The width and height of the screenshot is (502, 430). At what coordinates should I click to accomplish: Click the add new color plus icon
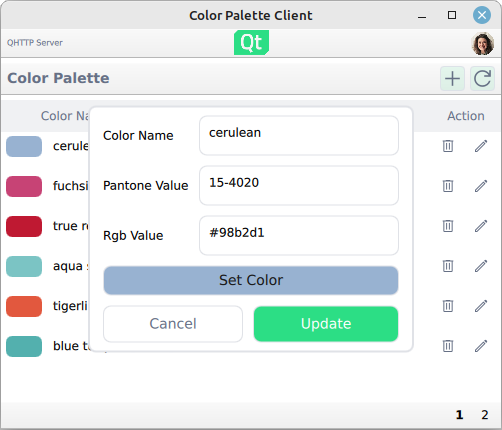pos(452,79)
